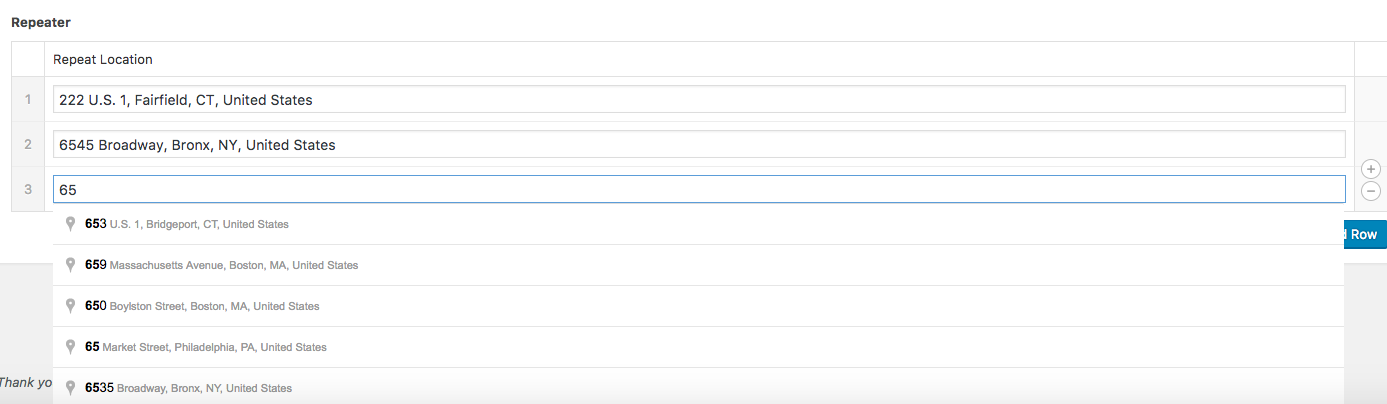Click the remove row minus icon
Viewport: 1387px width, 404px height.
tap(1371, 191)
